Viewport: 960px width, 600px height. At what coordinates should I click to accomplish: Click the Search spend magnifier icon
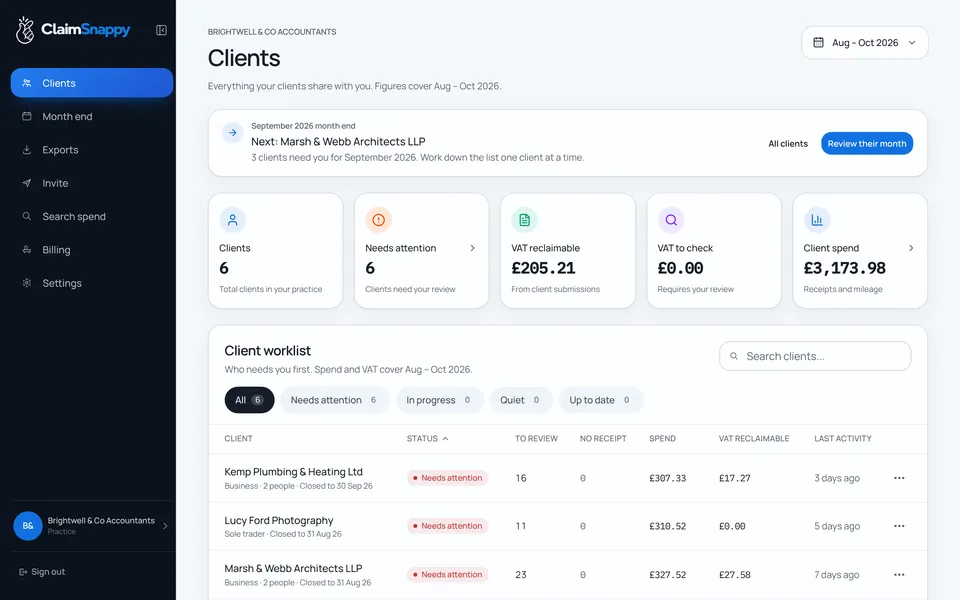click(26, 216)
